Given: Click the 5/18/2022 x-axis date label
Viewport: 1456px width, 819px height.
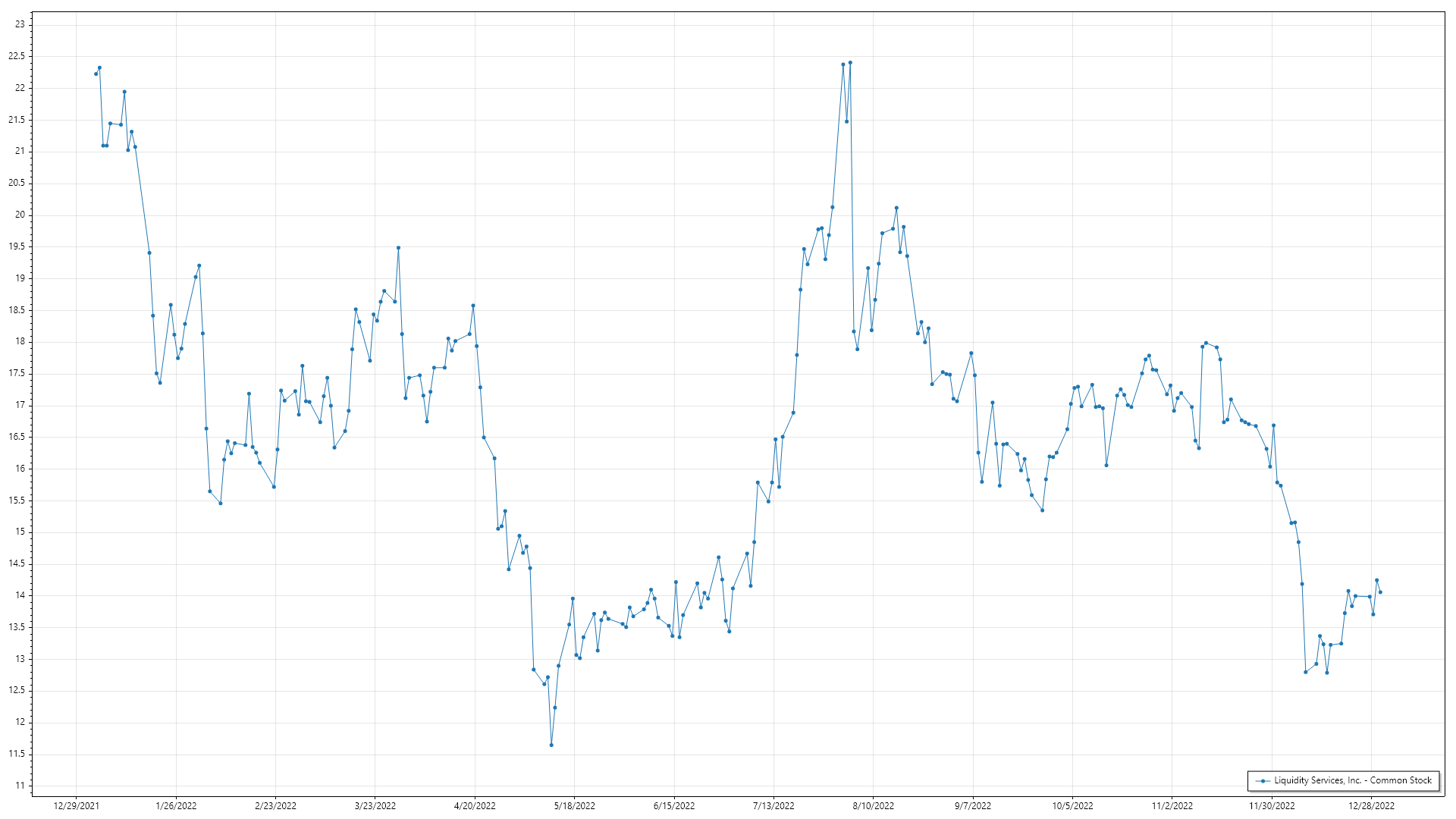Looking at the screenshot, I should coord(574,806).
